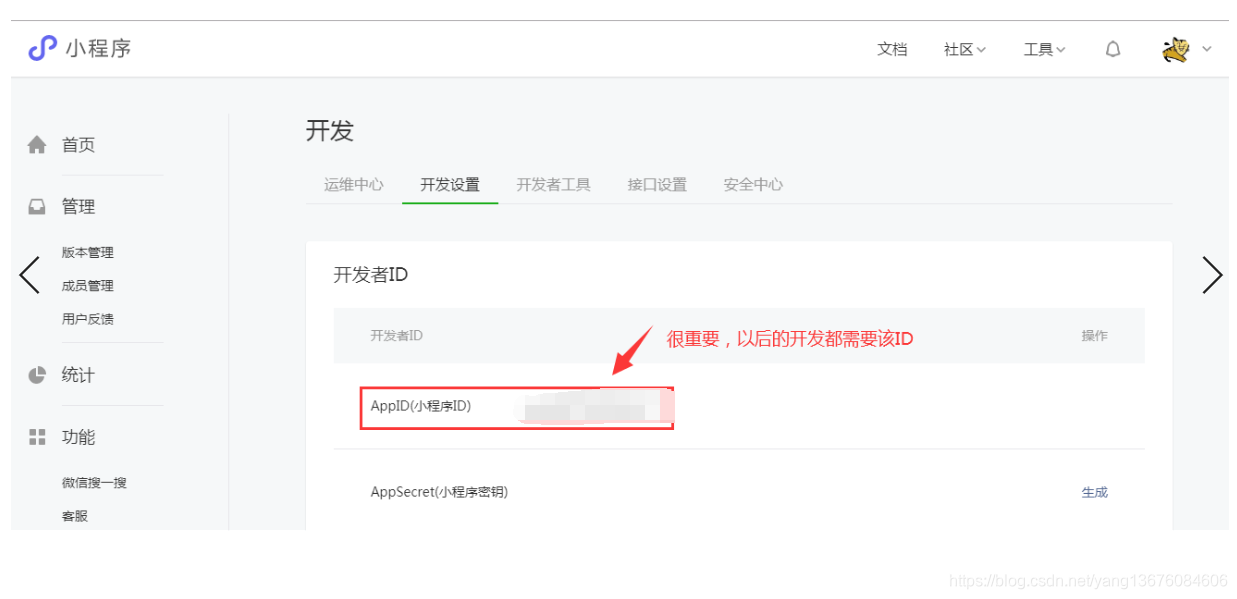Open the 接口设置 tab
This screenshot has width=1237, height=599.
click(657, 184)
